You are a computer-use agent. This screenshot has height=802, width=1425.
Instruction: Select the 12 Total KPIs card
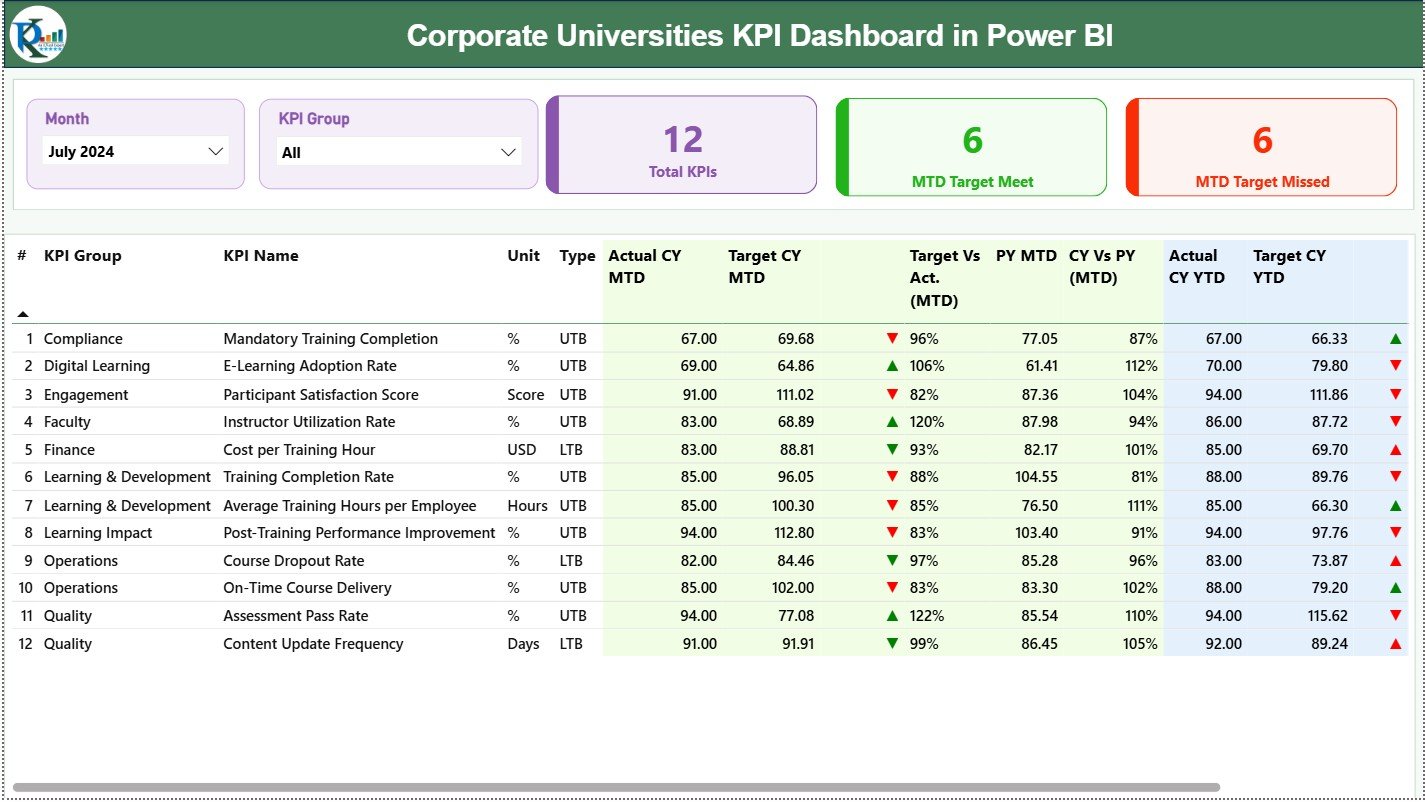tap(681, 144)
